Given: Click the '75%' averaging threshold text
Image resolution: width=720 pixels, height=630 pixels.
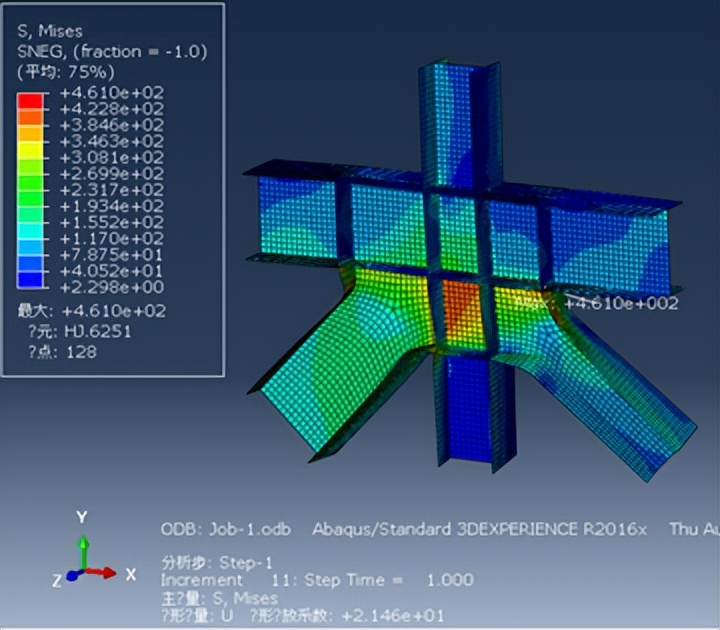Looking at the screenshot, I should [89, 72].
